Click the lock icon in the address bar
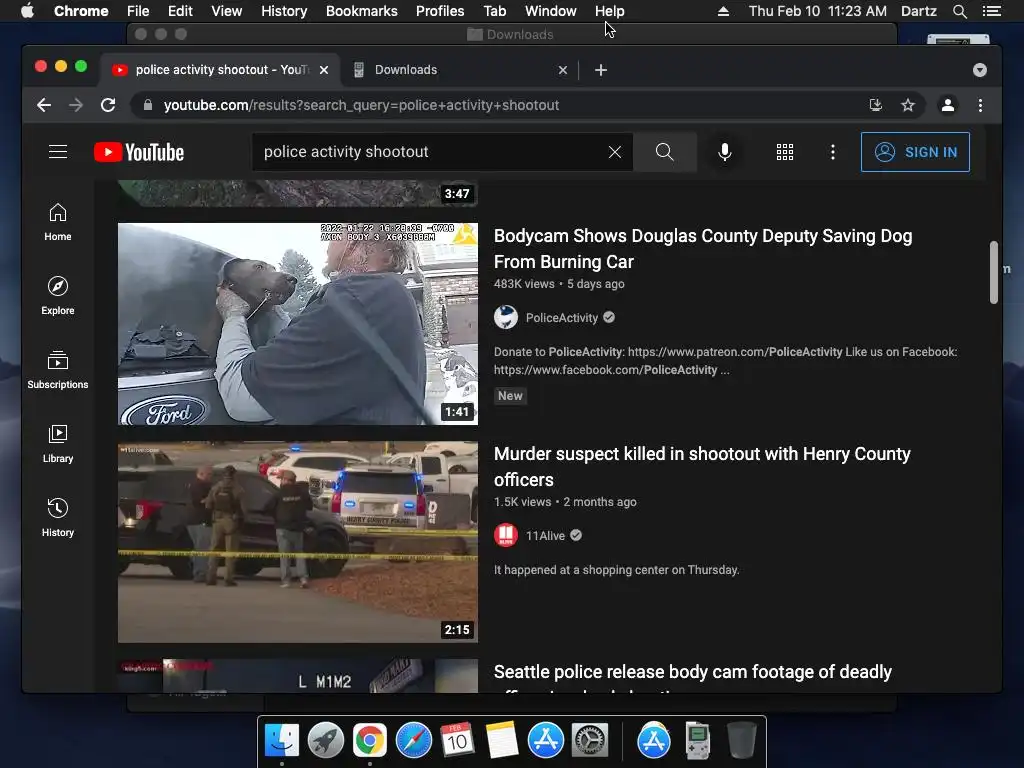The width and height of the screenshot is (1024, 768). coord(148,105)
